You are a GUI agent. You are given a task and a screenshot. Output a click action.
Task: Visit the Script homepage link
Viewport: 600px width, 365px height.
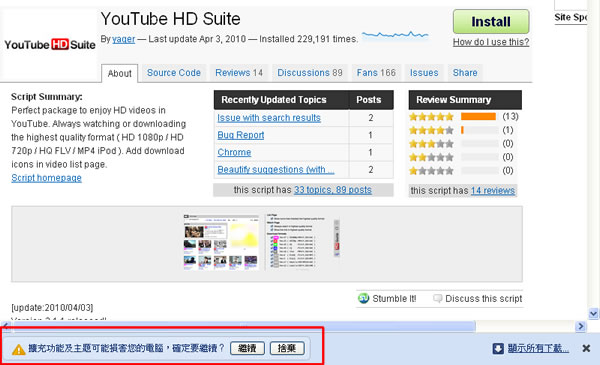click(x=46, y=178)
